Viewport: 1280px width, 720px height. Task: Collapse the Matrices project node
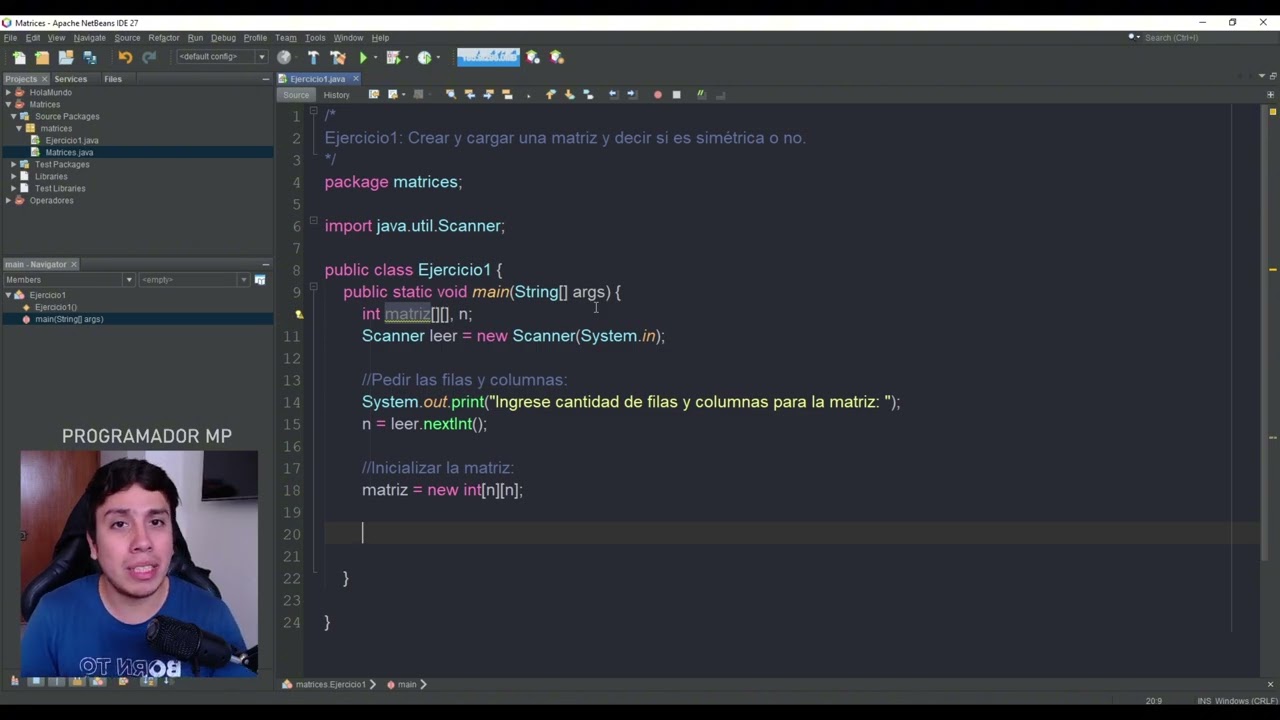[8, 104]
